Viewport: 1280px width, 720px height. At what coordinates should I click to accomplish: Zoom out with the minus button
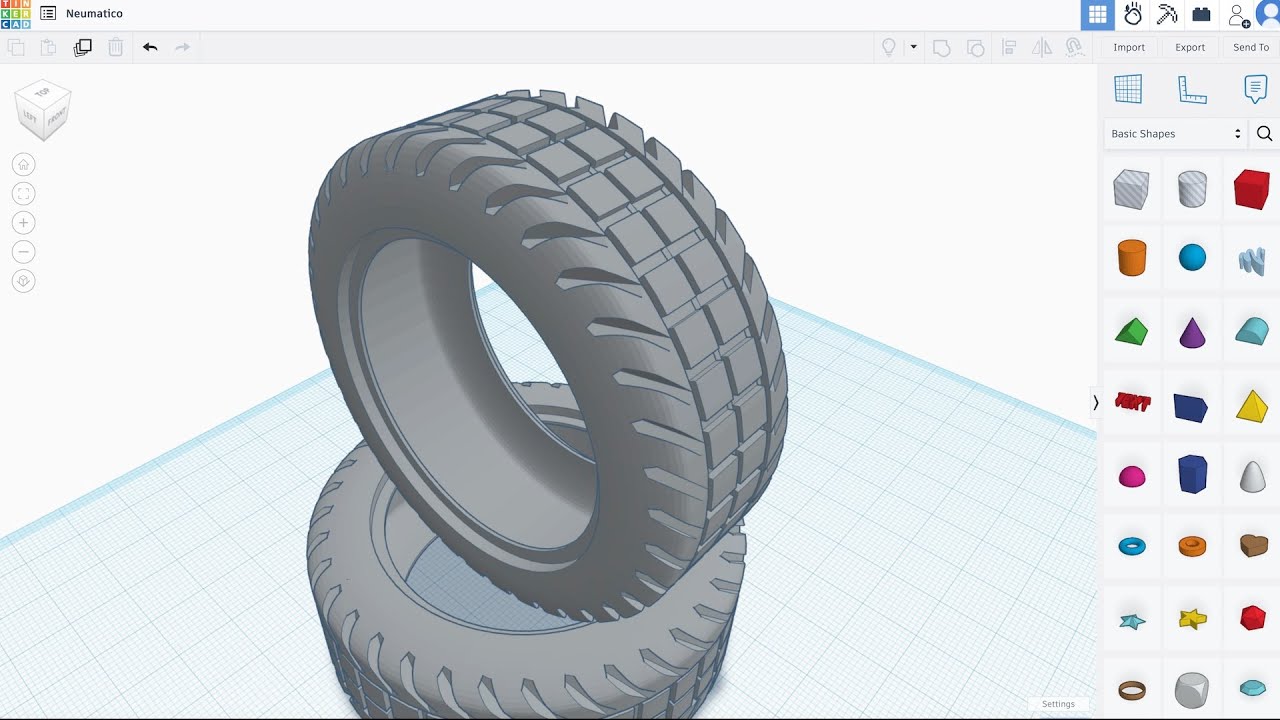24,252
